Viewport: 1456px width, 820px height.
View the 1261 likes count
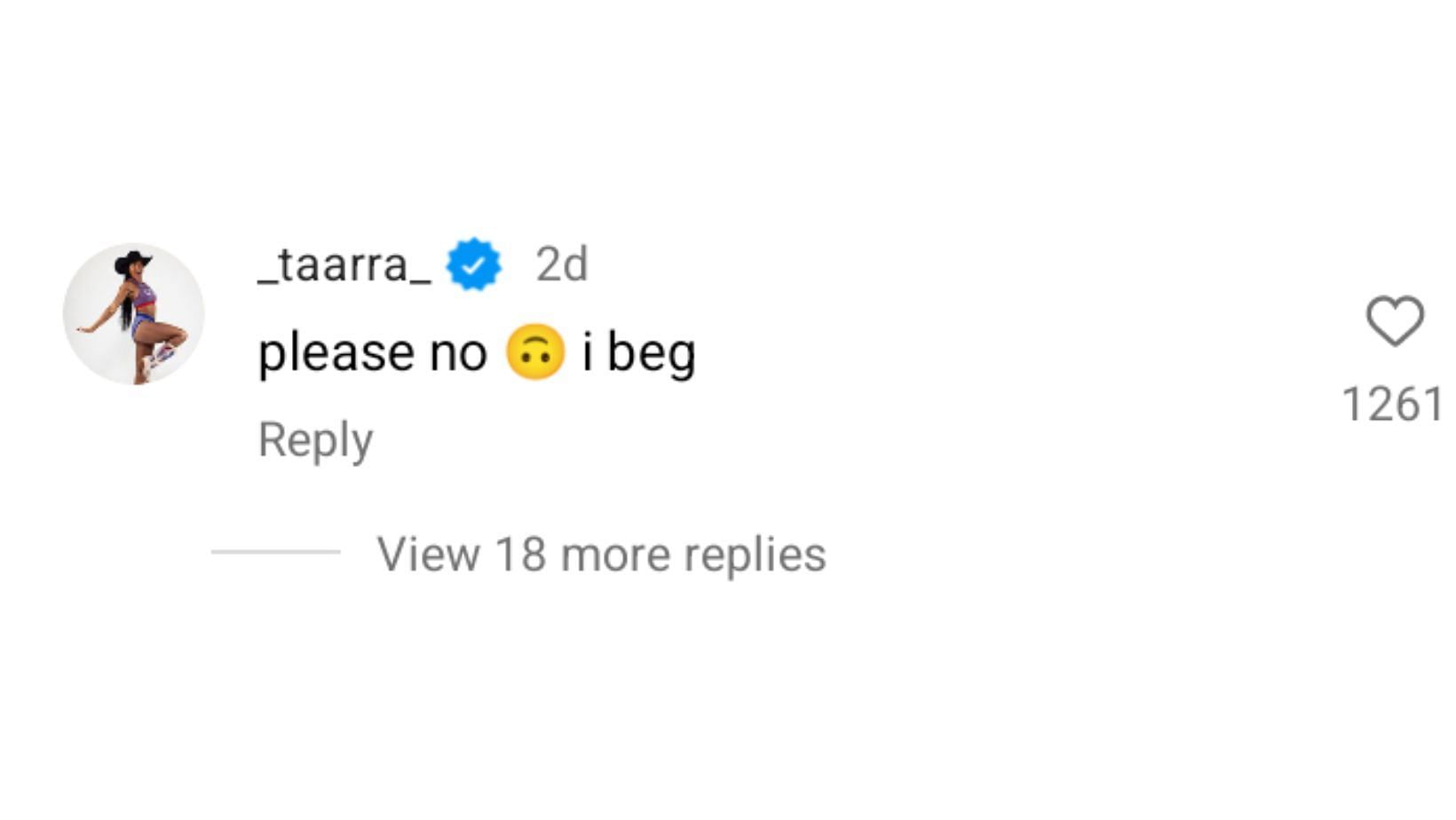[1392, 405]
